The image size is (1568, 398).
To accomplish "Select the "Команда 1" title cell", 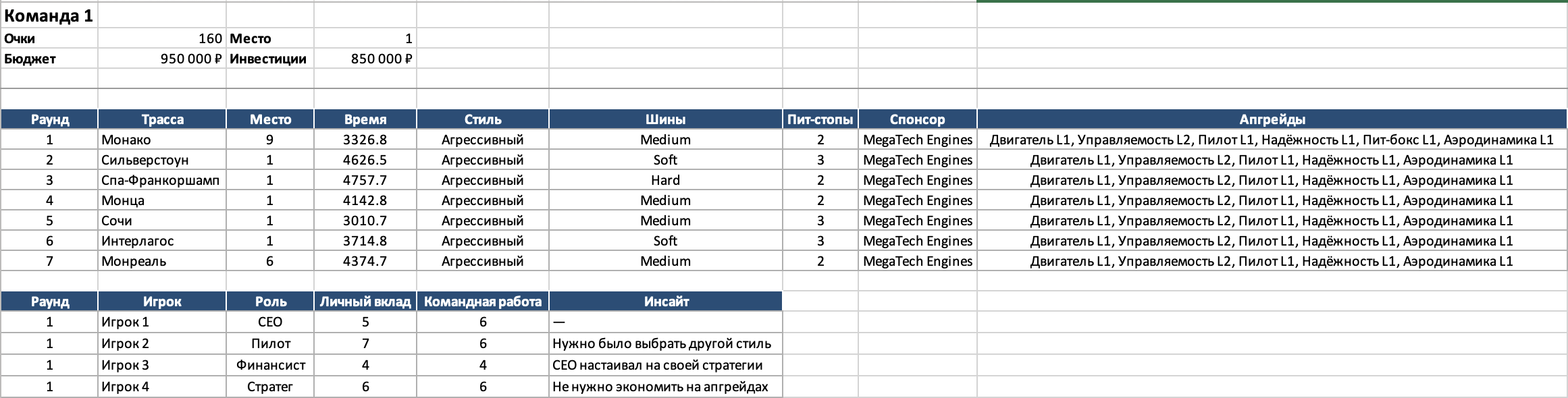I will point(49,16).
